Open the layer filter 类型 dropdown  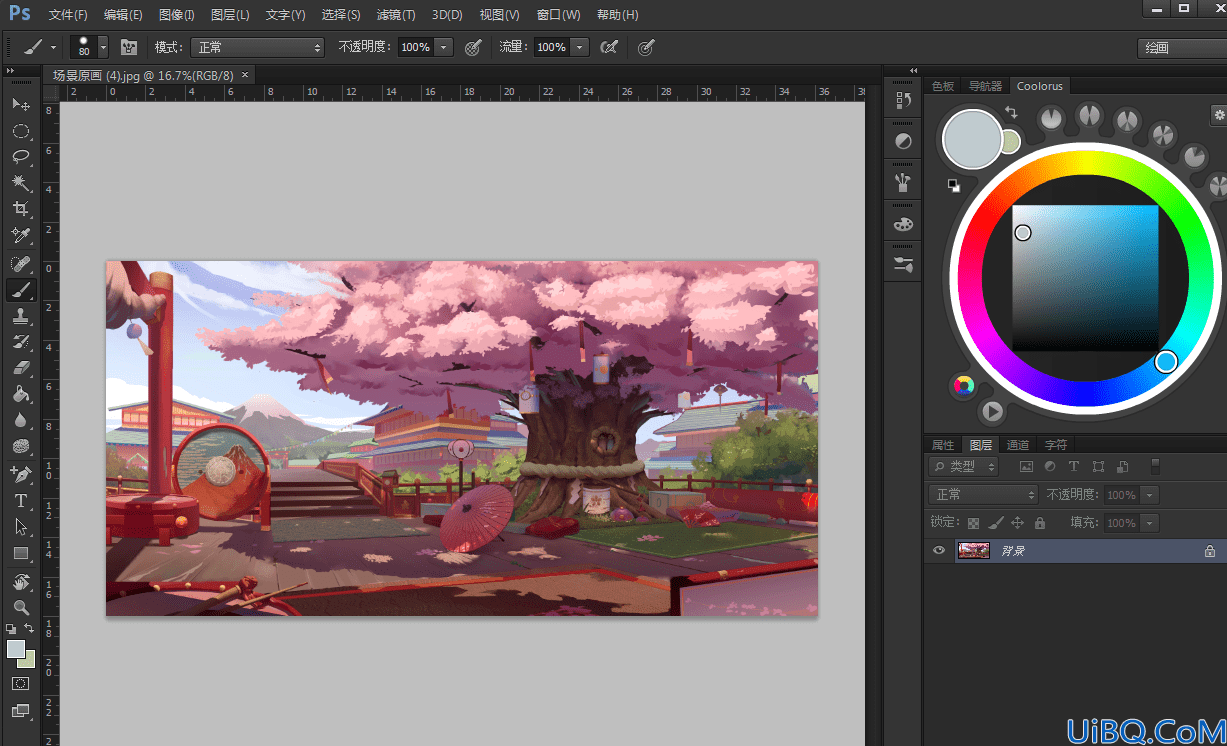click(964, 467)
